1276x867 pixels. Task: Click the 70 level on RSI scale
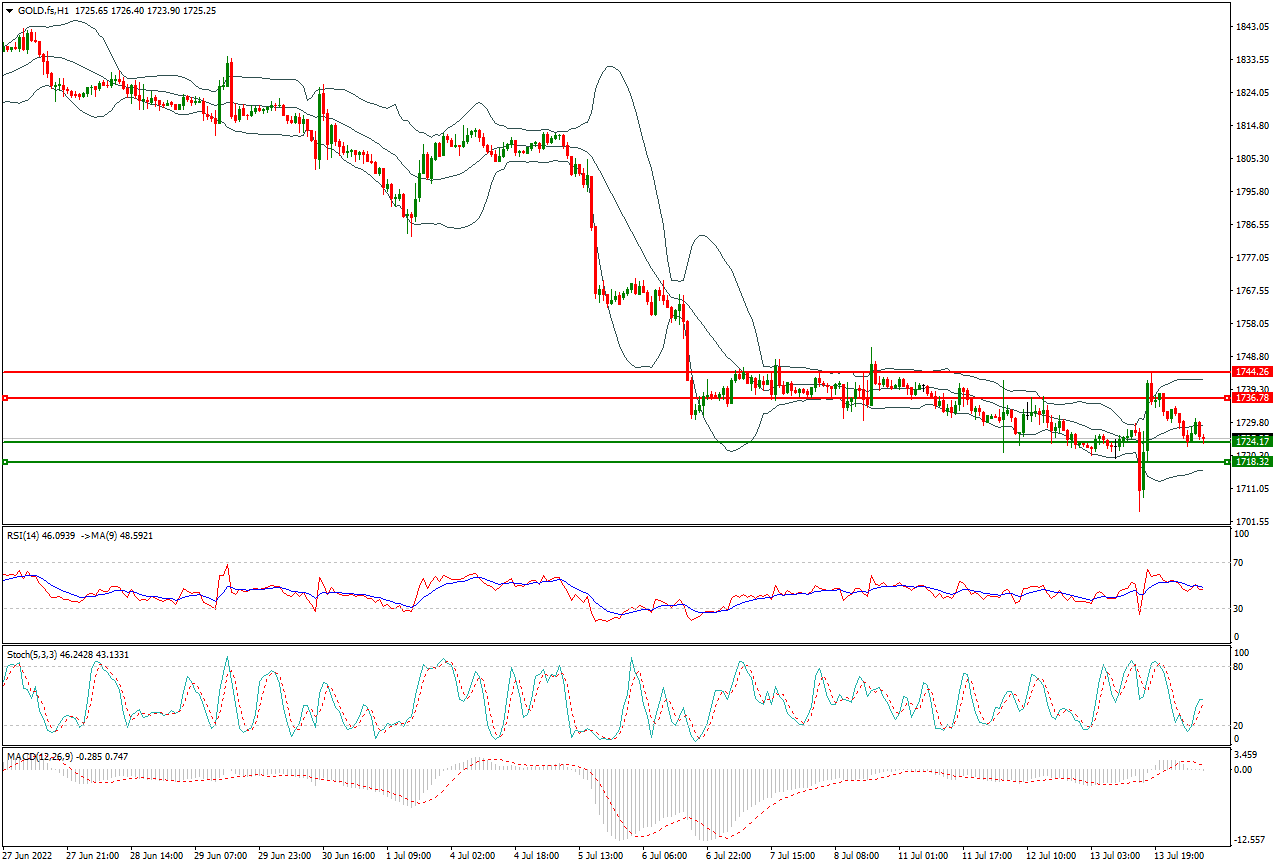pyautogui.click(x=1241, y=564)
